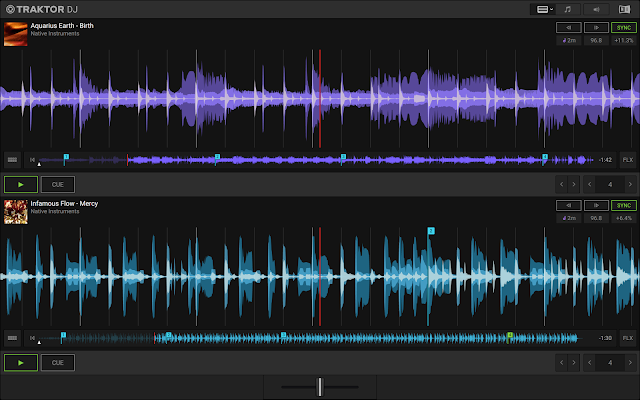The image size is (640, 400).
Task: Jump to cue marker 1 on top deck overview
Action: pos(66,157)
